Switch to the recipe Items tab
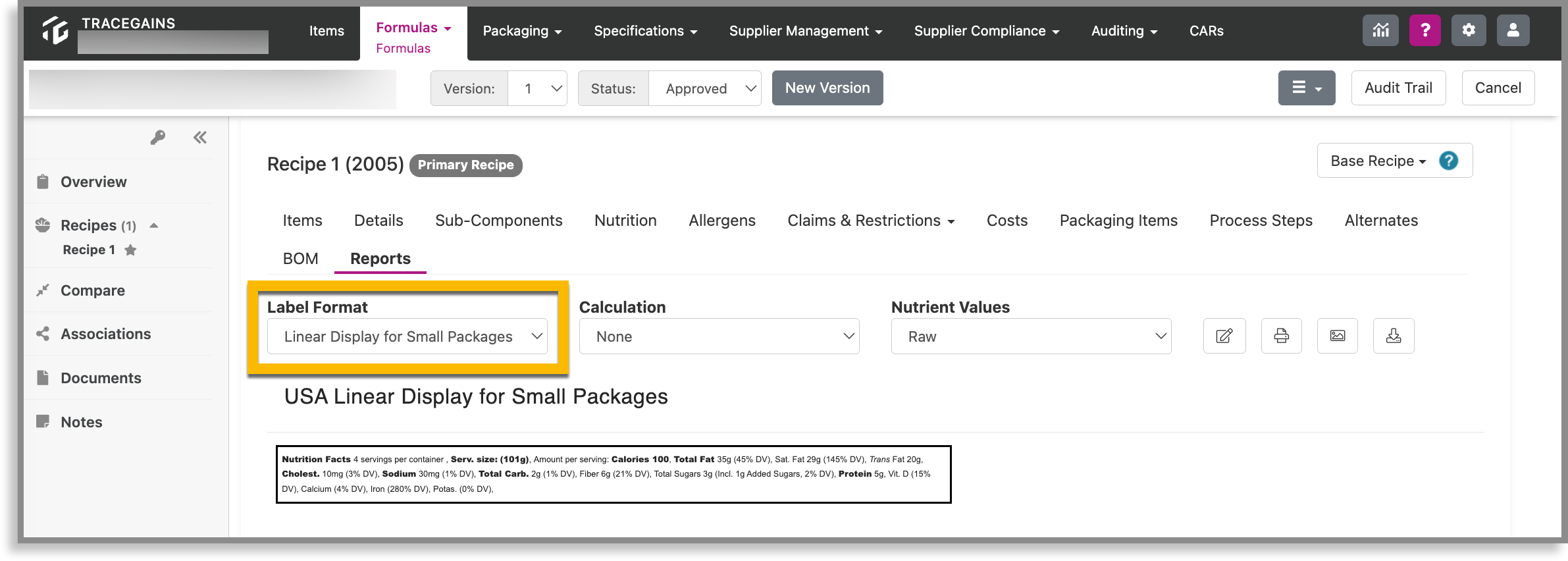 (x=302, y=221)
